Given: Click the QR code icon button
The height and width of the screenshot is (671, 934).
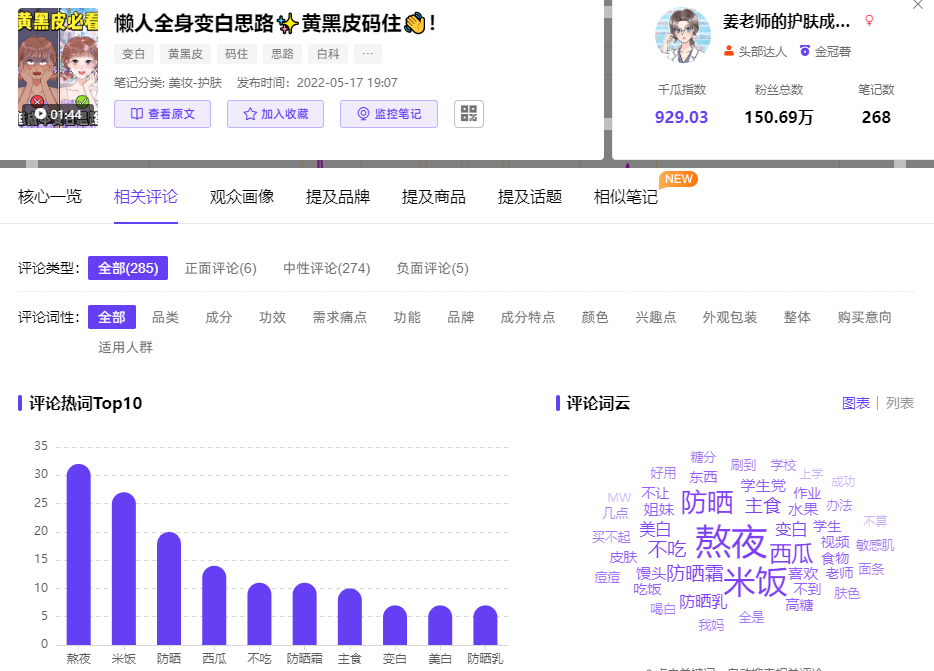Looking at the screenshot, I should 468,114.
